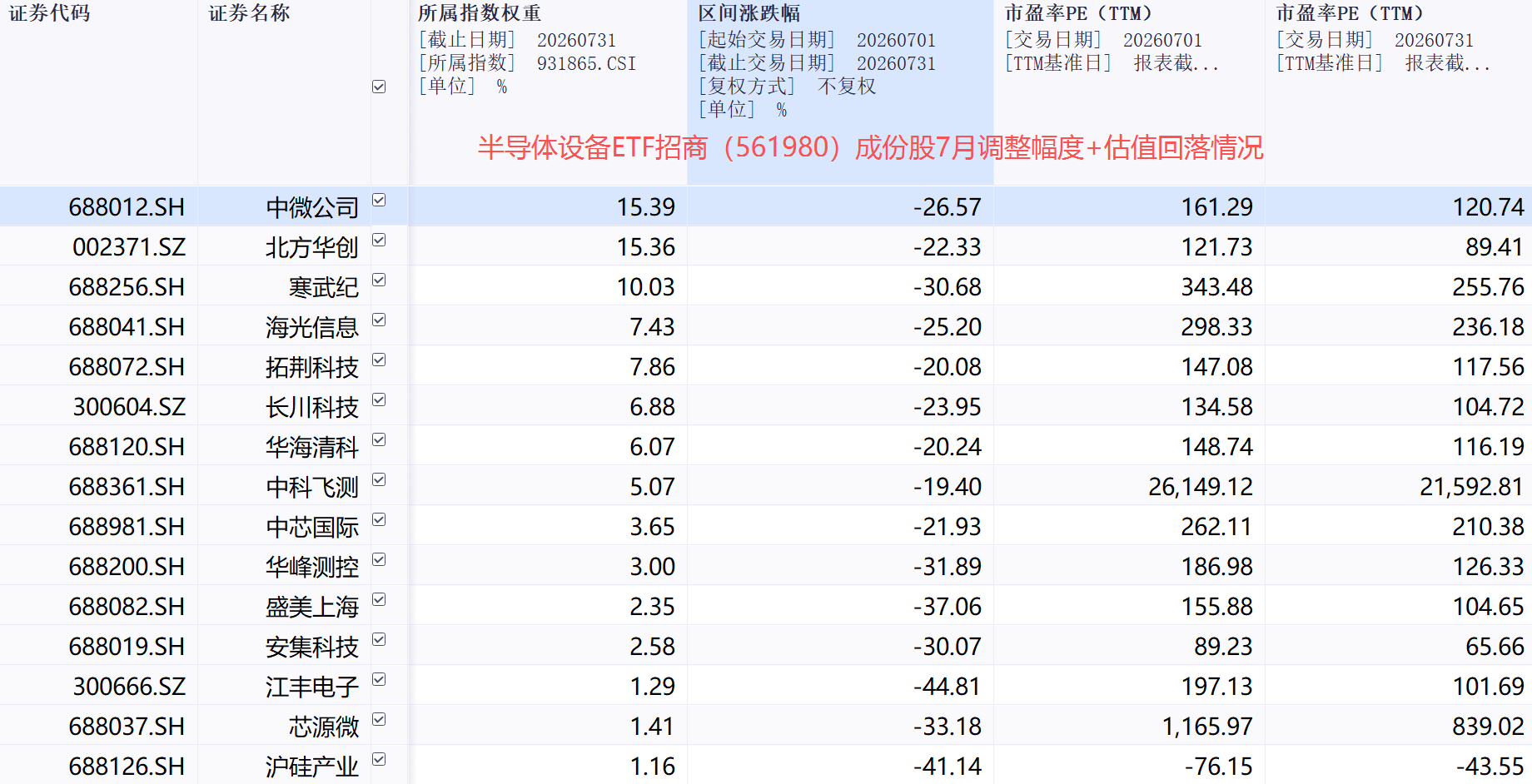Click the security name 北方华创
The image size is (1532, 784).
pyautogui.click(x=312, y=246)
